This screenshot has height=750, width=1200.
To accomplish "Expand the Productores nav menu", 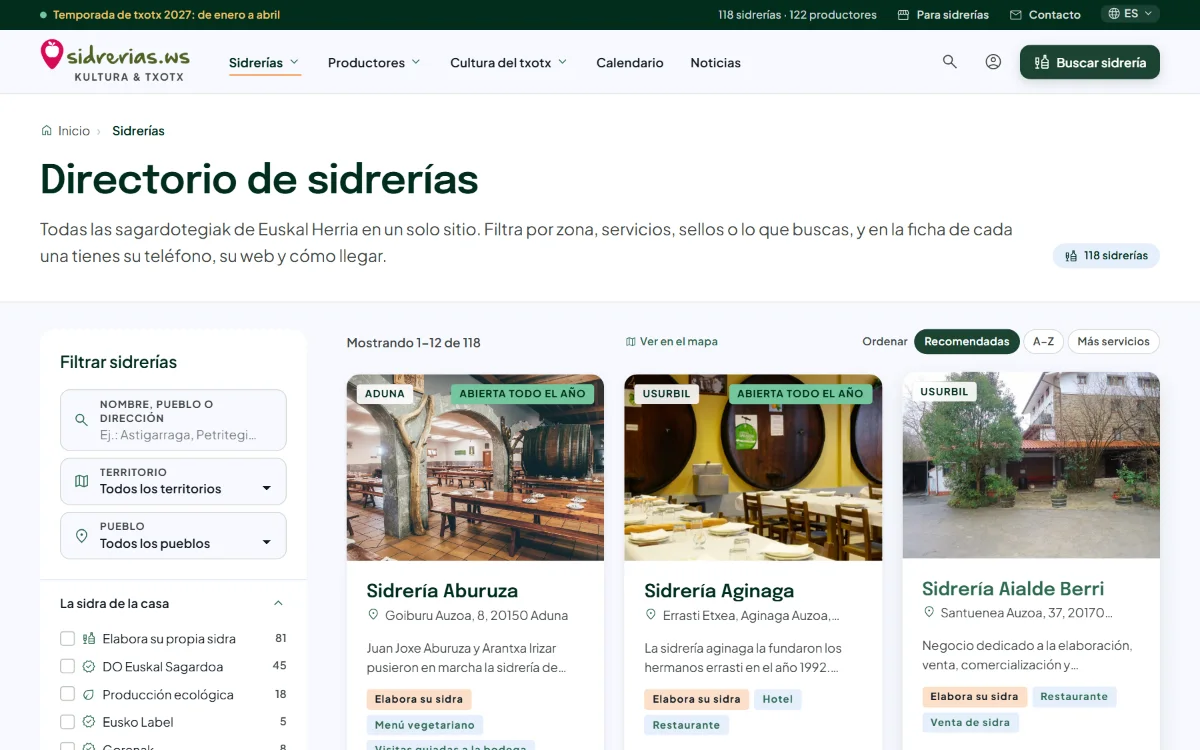I will (x=374, y=62).
